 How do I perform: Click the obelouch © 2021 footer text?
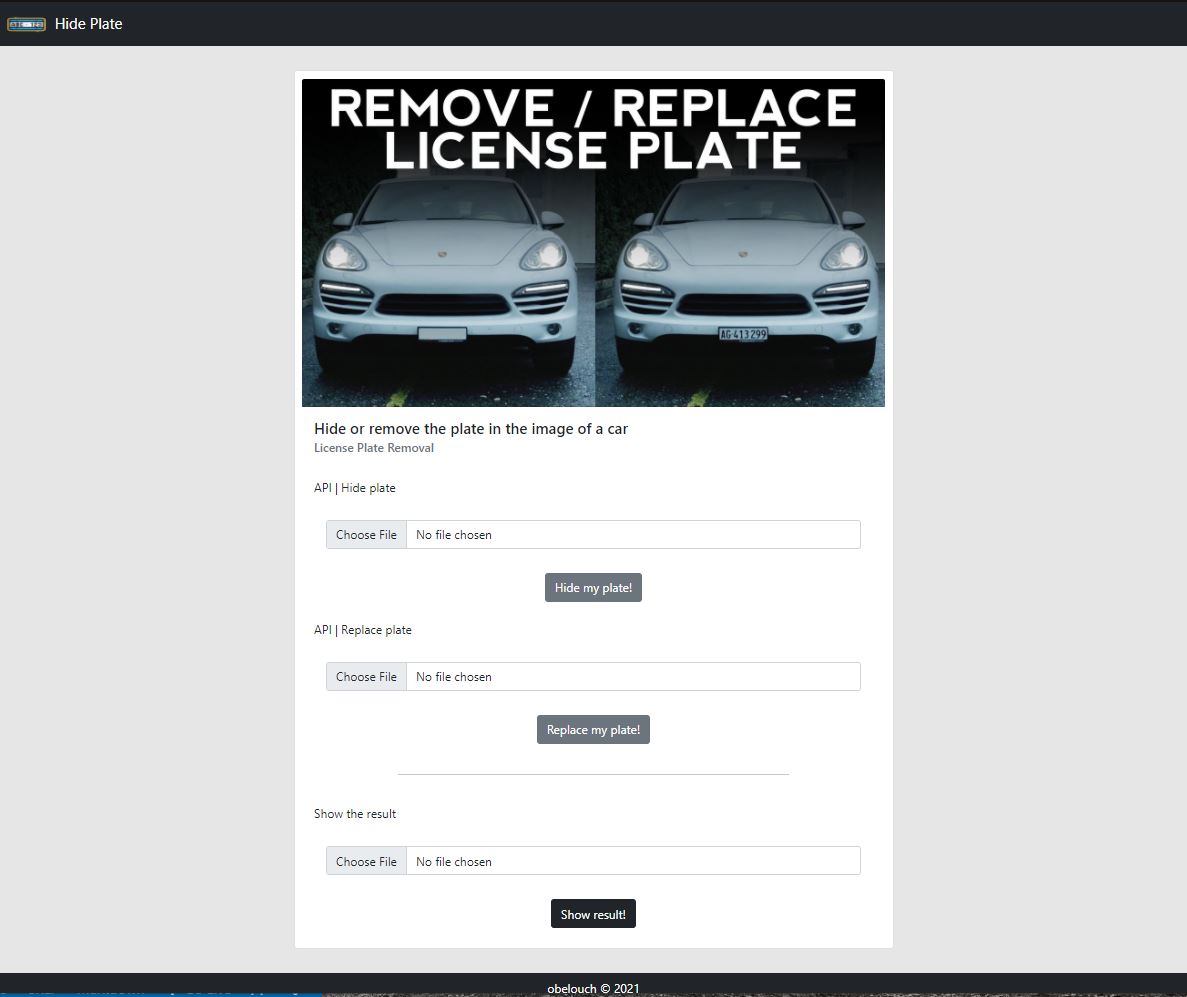(593, 988)
